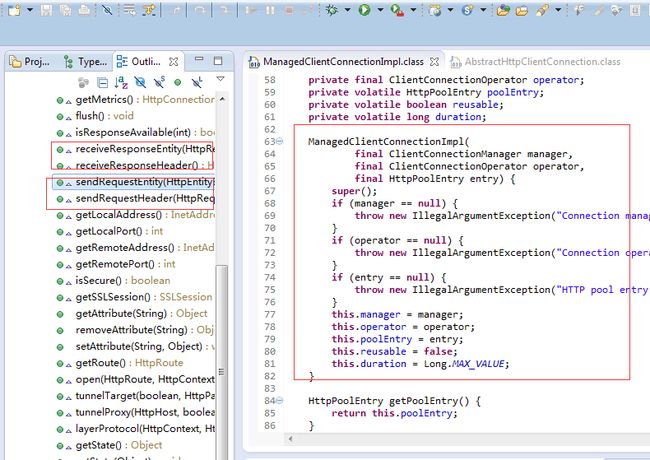Open the dropdown next to blue S icon
This screenshot has height=460, width=650.
483,10
